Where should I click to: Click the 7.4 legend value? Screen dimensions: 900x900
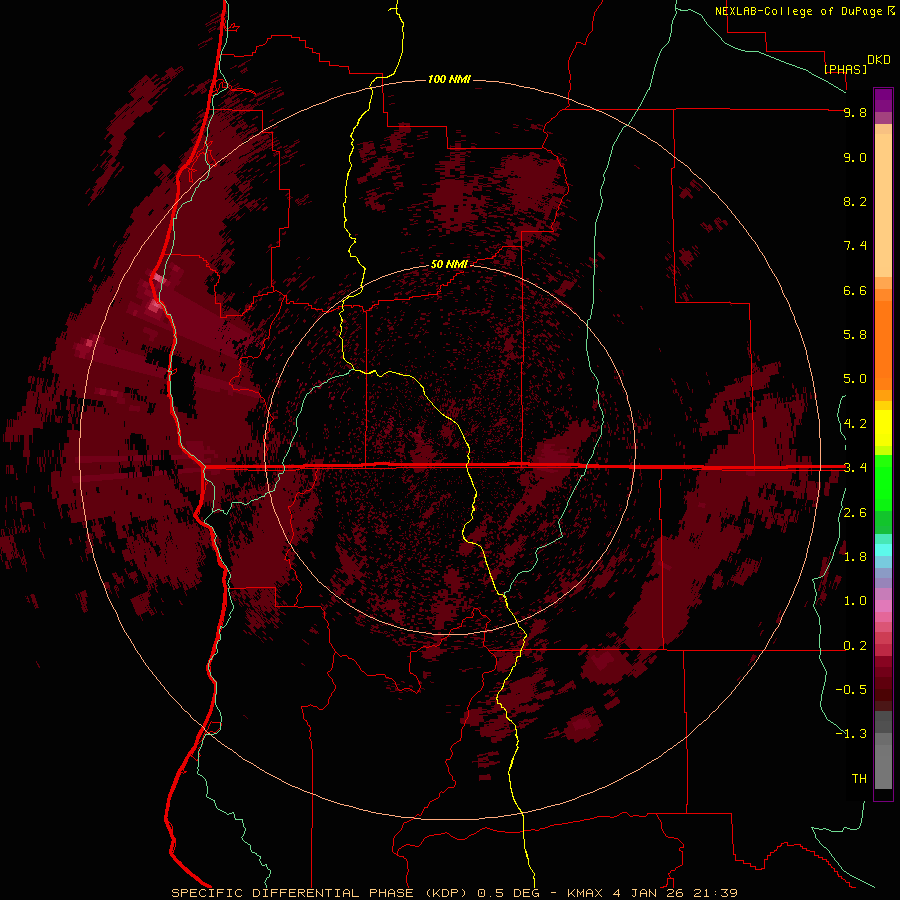pyautogui.click(x=855, y=246)
